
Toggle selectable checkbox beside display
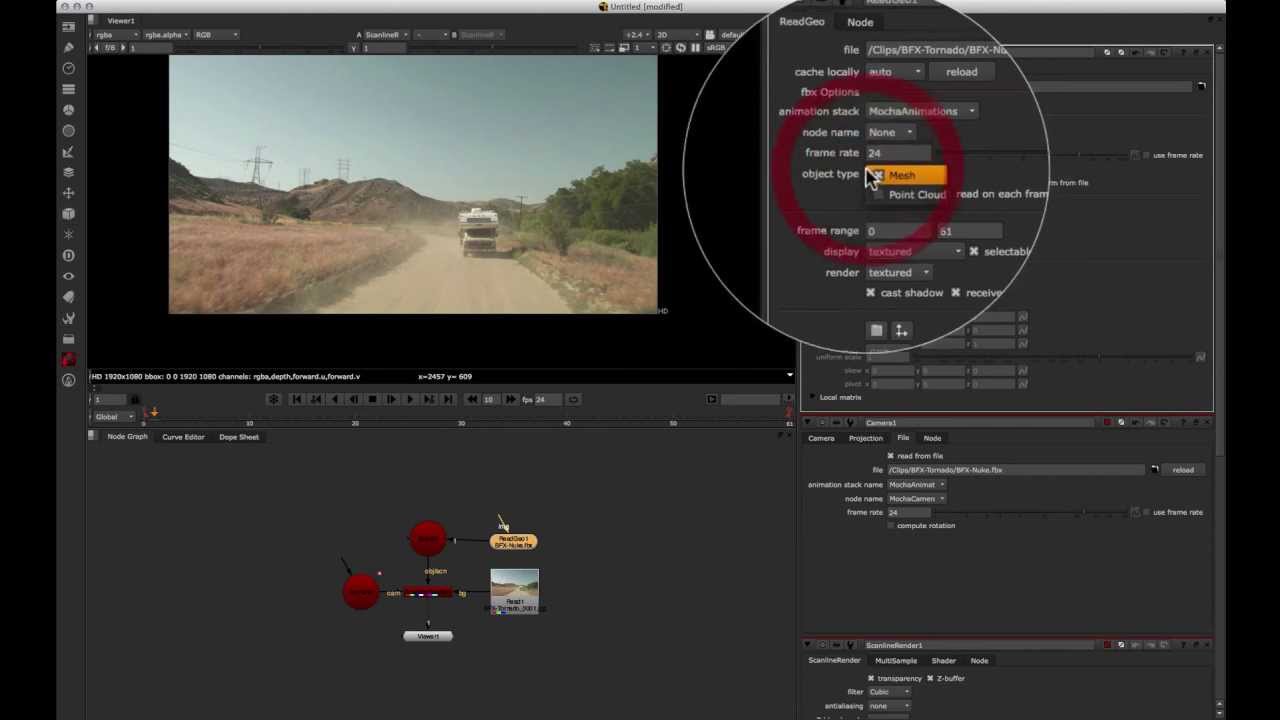click(x=974, y=252)
